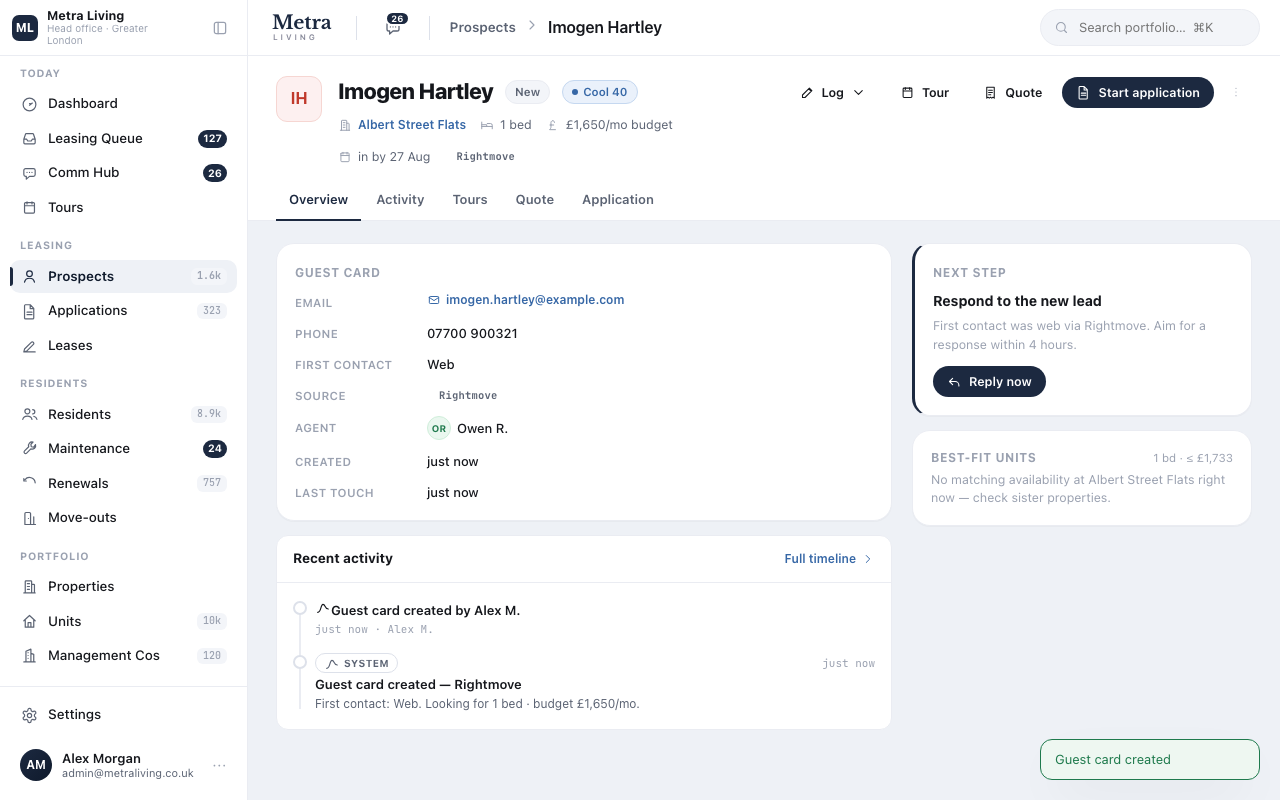Click the Best-Fit Units heading
Viewport: 1280px width, 800px height.
[983, 458]
